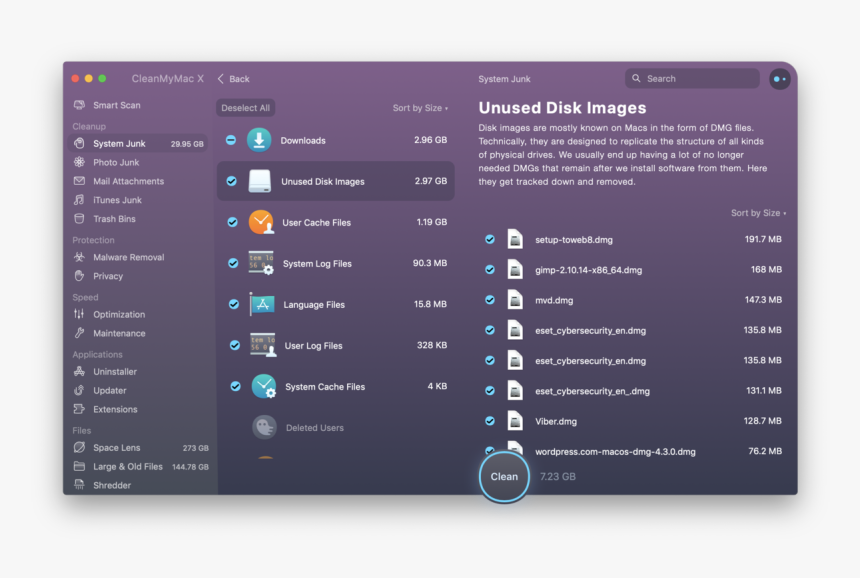Image resolution: width=860 pixels, height=578 pixels.
Task: Click the assistant dots icon beside Search
Action: pos(779,79)
